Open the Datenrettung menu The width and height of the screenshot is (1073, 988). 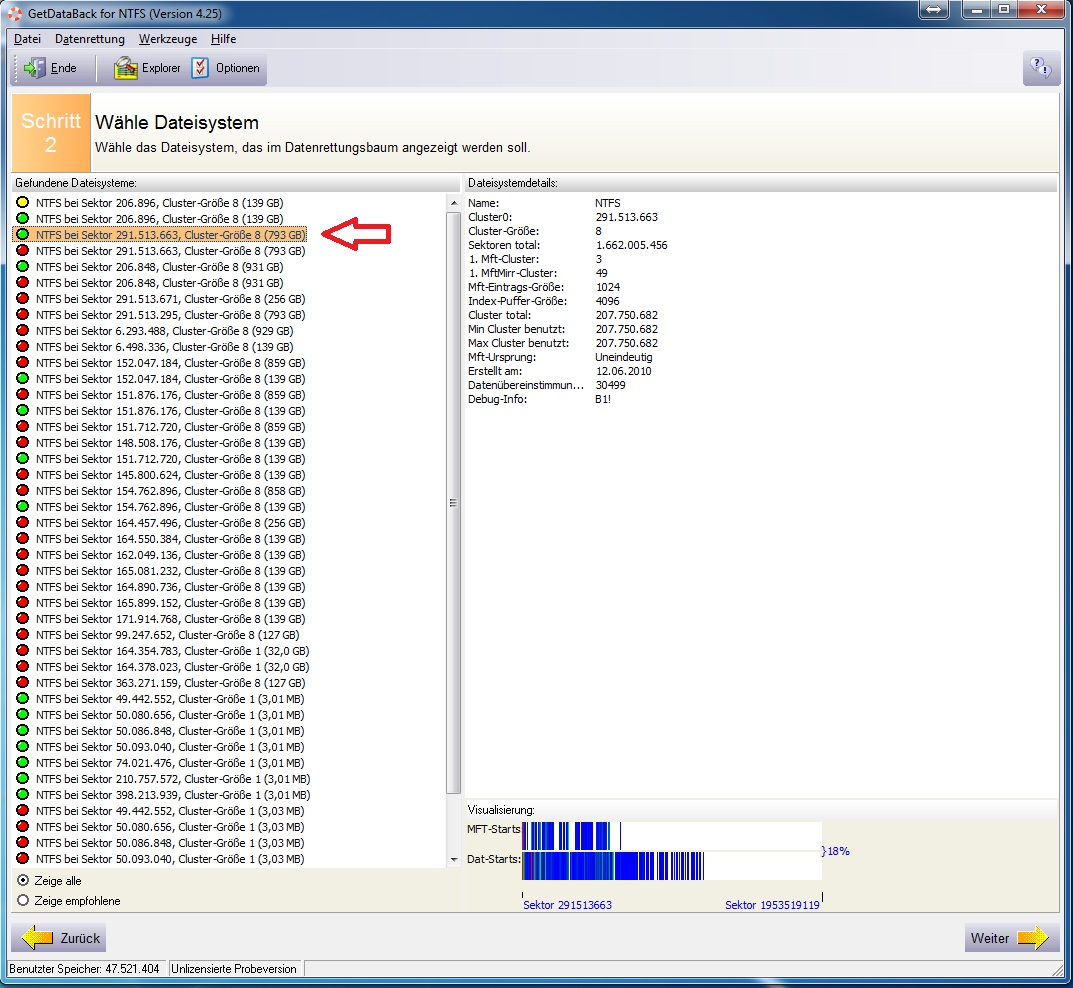click(x=90, y=39)
